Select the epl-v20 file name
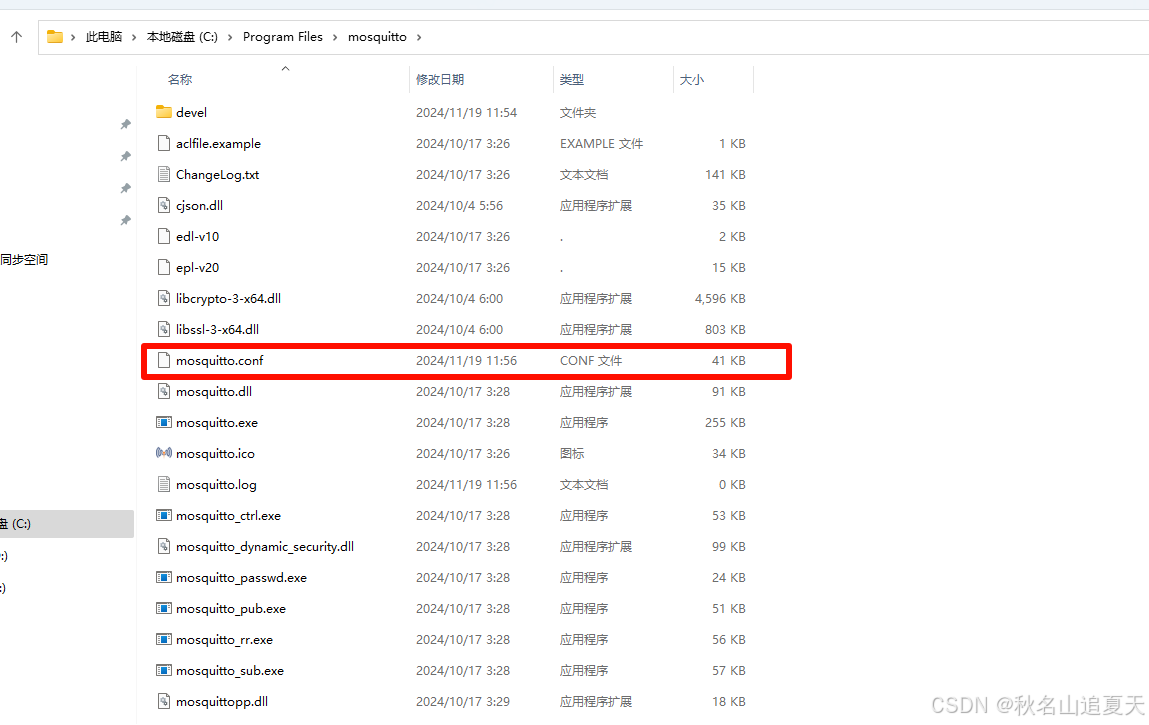Viewport: 1149px width, 725px height. pyautogui.click(x=198, y=268)
